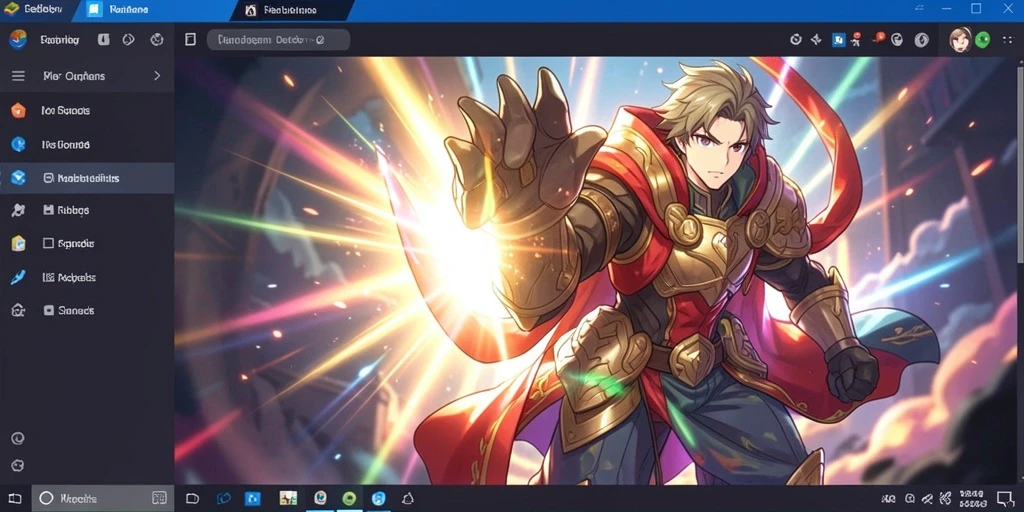Click the diamond icon in the top toolbar
This screenshot has width=1024, height=512.
click(x=129, y=39)
